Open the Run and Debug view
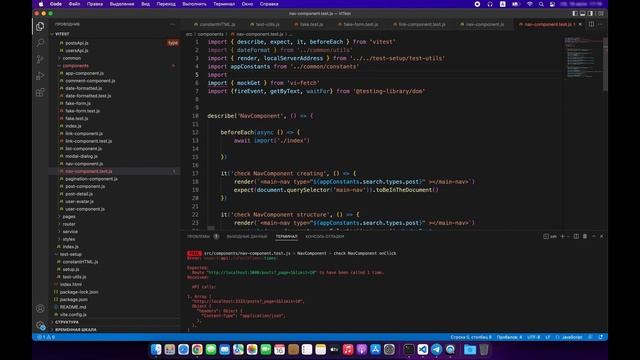 pyautogui.click(x=40, y=76)
